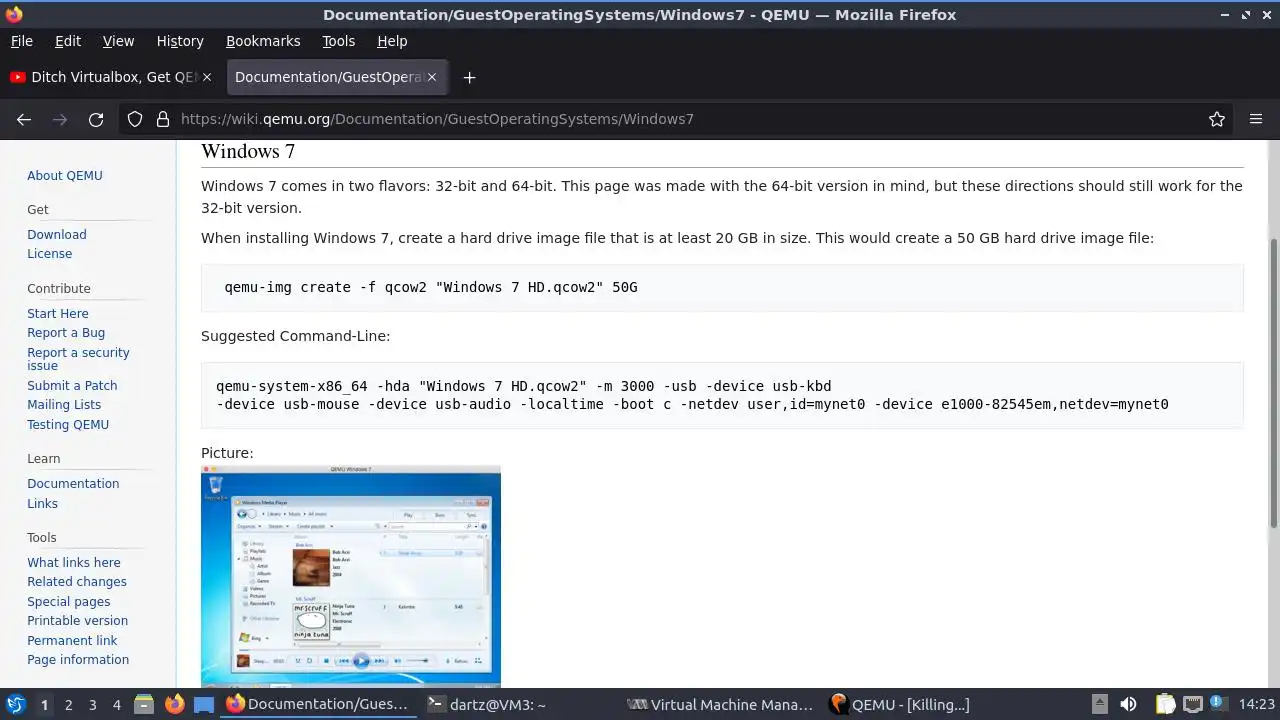Open the update notification tray icon

[x=1219, y=704]
